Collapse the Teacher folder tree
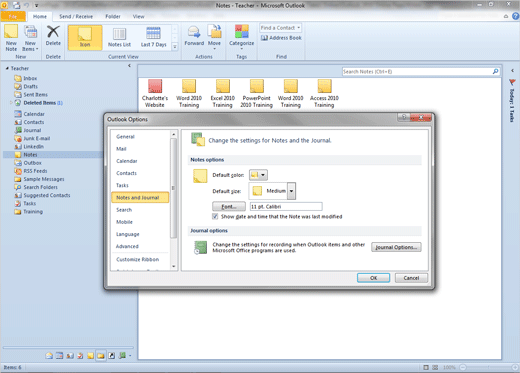Image resolution: width=520 pixels, height=373 pixels. [x=7, y=68]
